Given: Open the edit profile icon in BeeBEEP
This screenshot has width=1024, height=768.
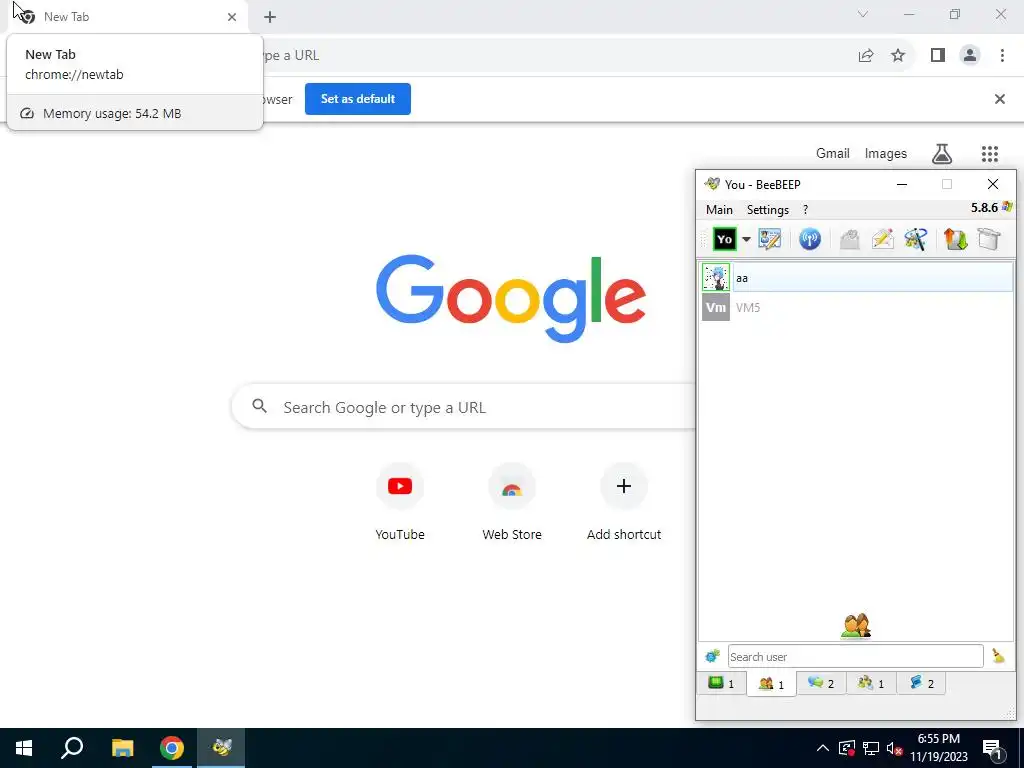Looking at the screenshot, I should (x=770, y=239).
